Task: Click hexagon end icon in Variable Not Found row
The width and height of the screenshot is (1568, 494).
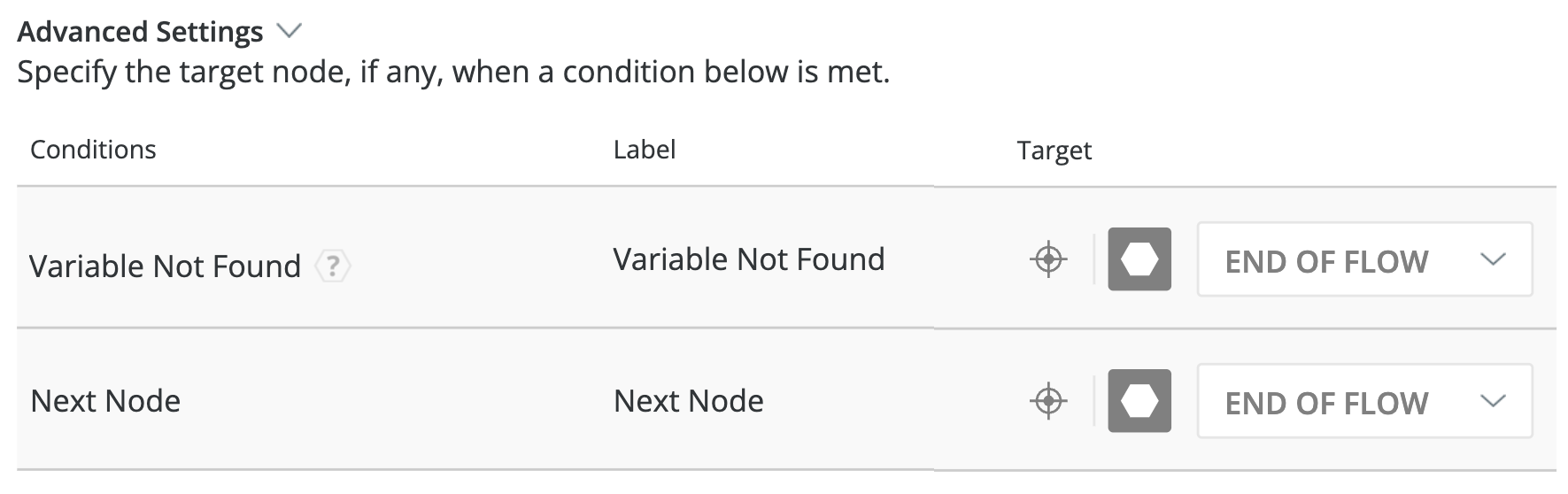Action: click(1139, 259)
